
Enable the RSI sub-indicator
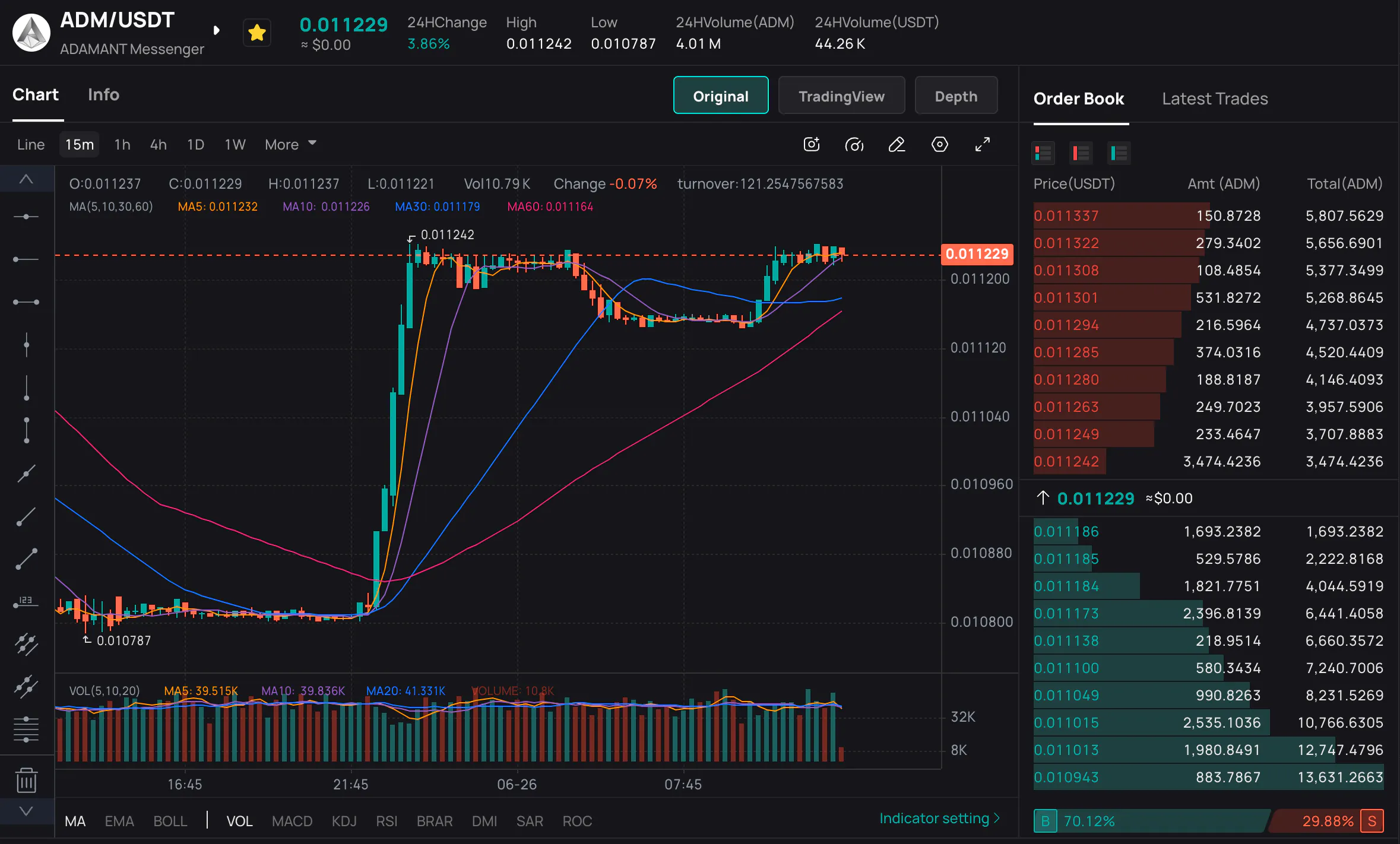coord(387,821)
